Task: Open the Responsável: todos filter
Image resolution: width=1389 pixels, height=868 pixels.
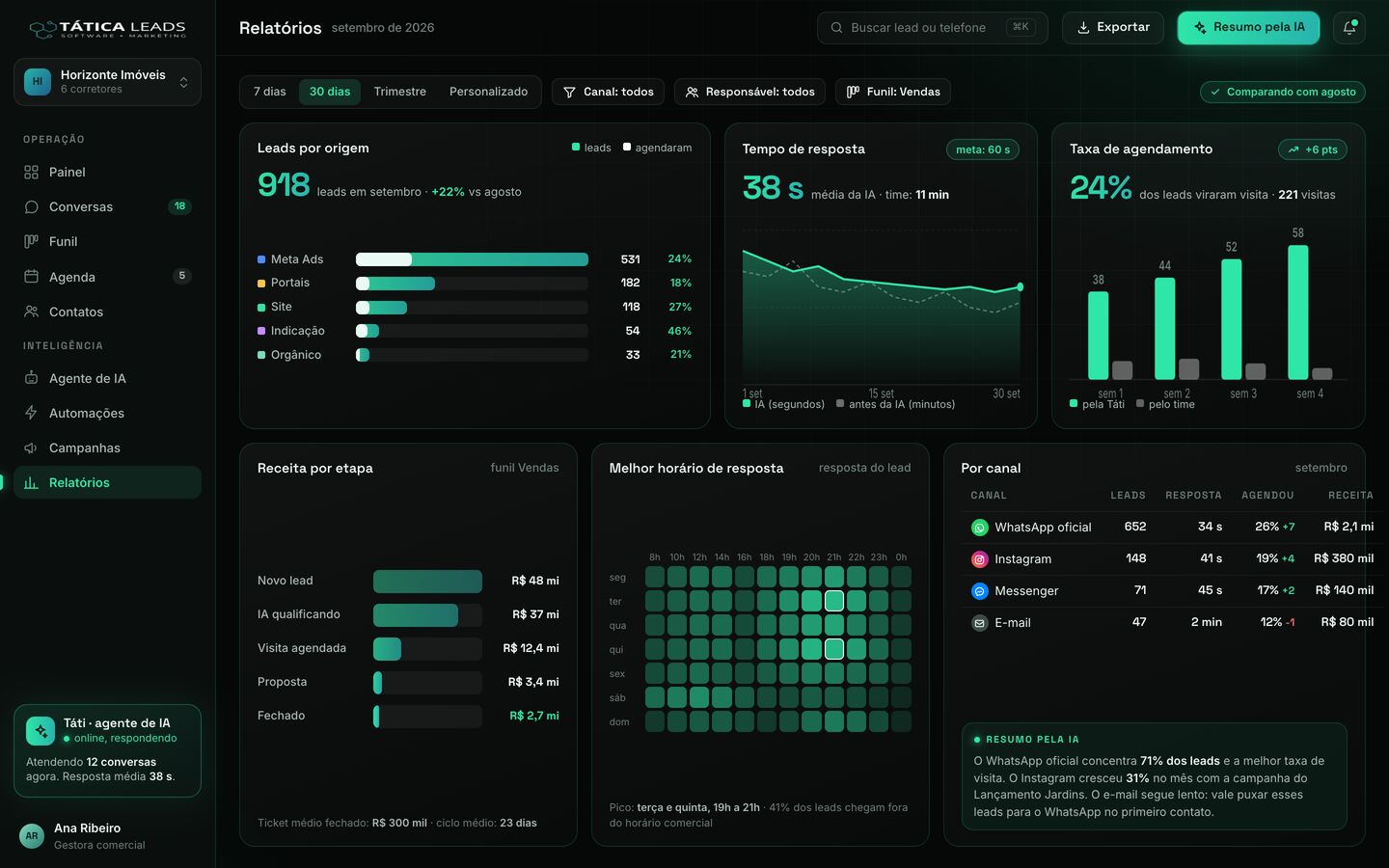Action: click(x=749, y=92)
